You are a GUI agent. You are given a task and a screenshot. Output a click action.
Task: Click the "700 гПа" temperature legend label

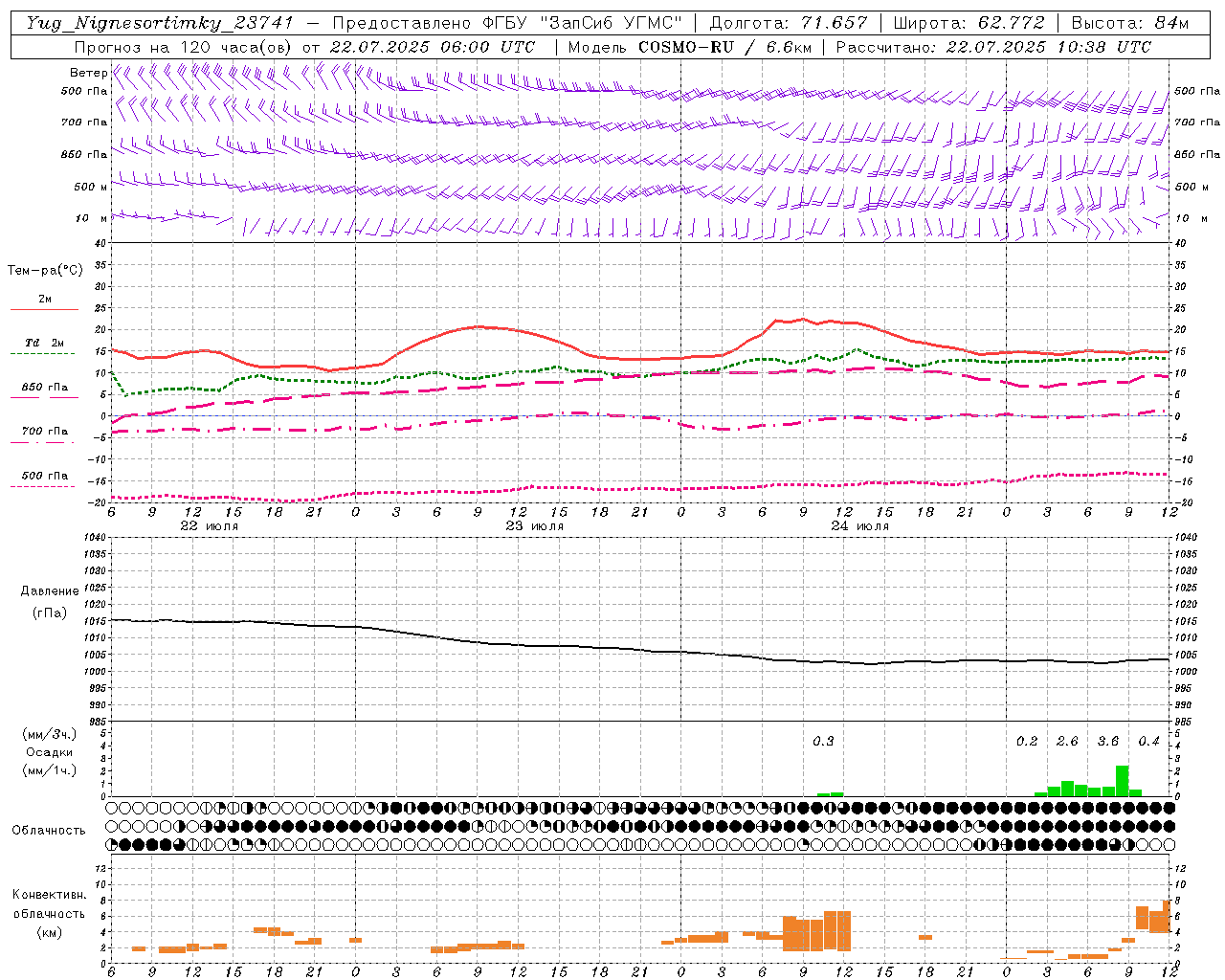pyautogui.click(x=45, y=431)
